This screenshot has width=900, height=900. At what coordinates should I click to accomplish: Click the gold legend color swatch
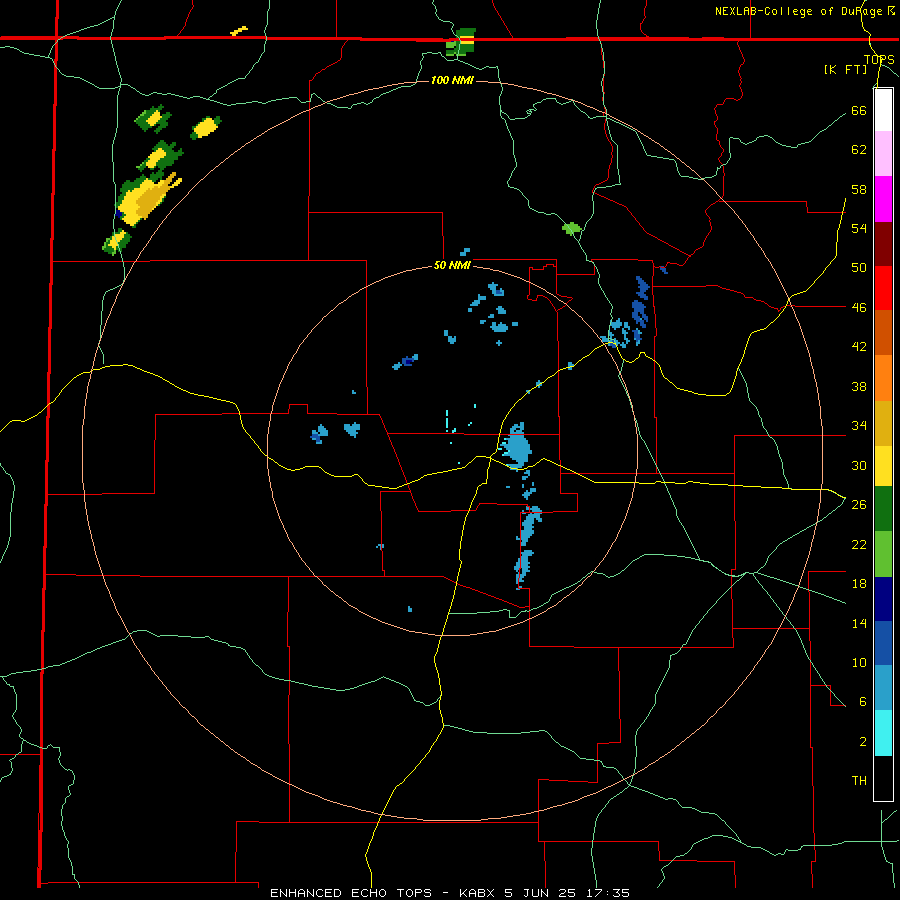pyautogui.click(x=883, y=423)
